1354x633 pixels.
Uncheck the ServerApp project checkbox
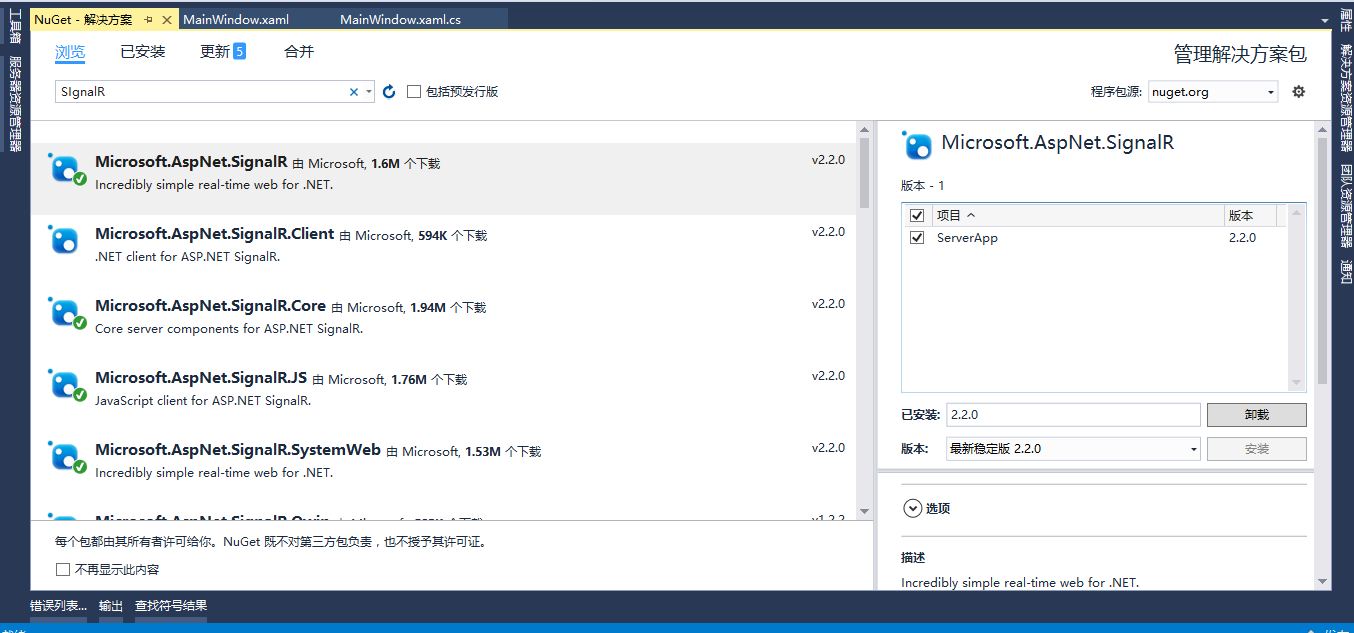[x=917, y=238]
